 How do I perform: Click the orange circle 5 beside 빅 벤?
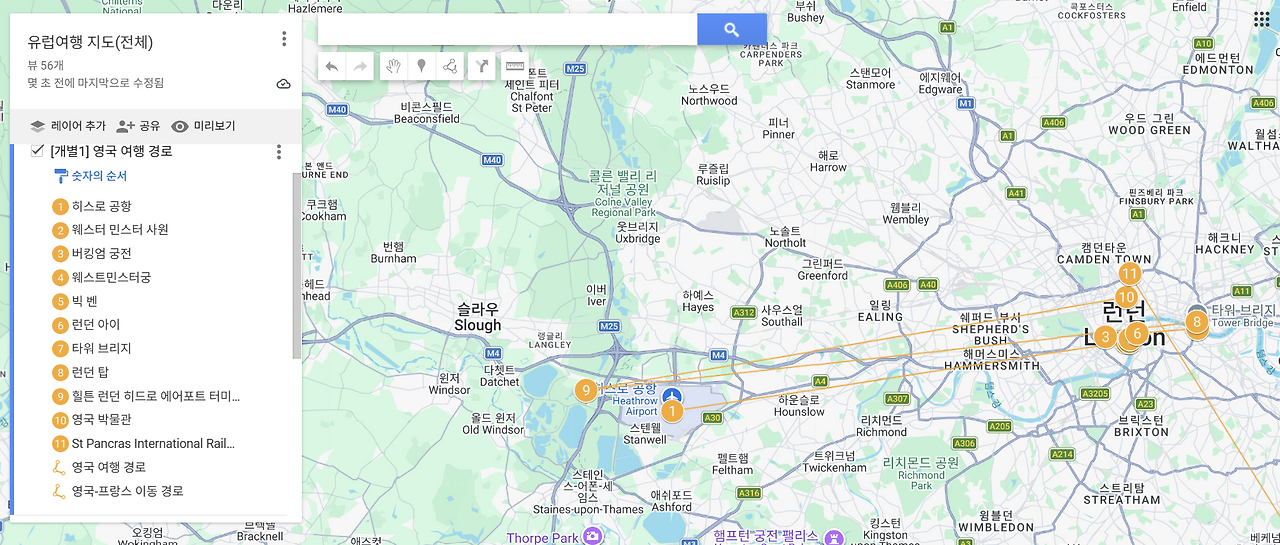coord(60,301)
